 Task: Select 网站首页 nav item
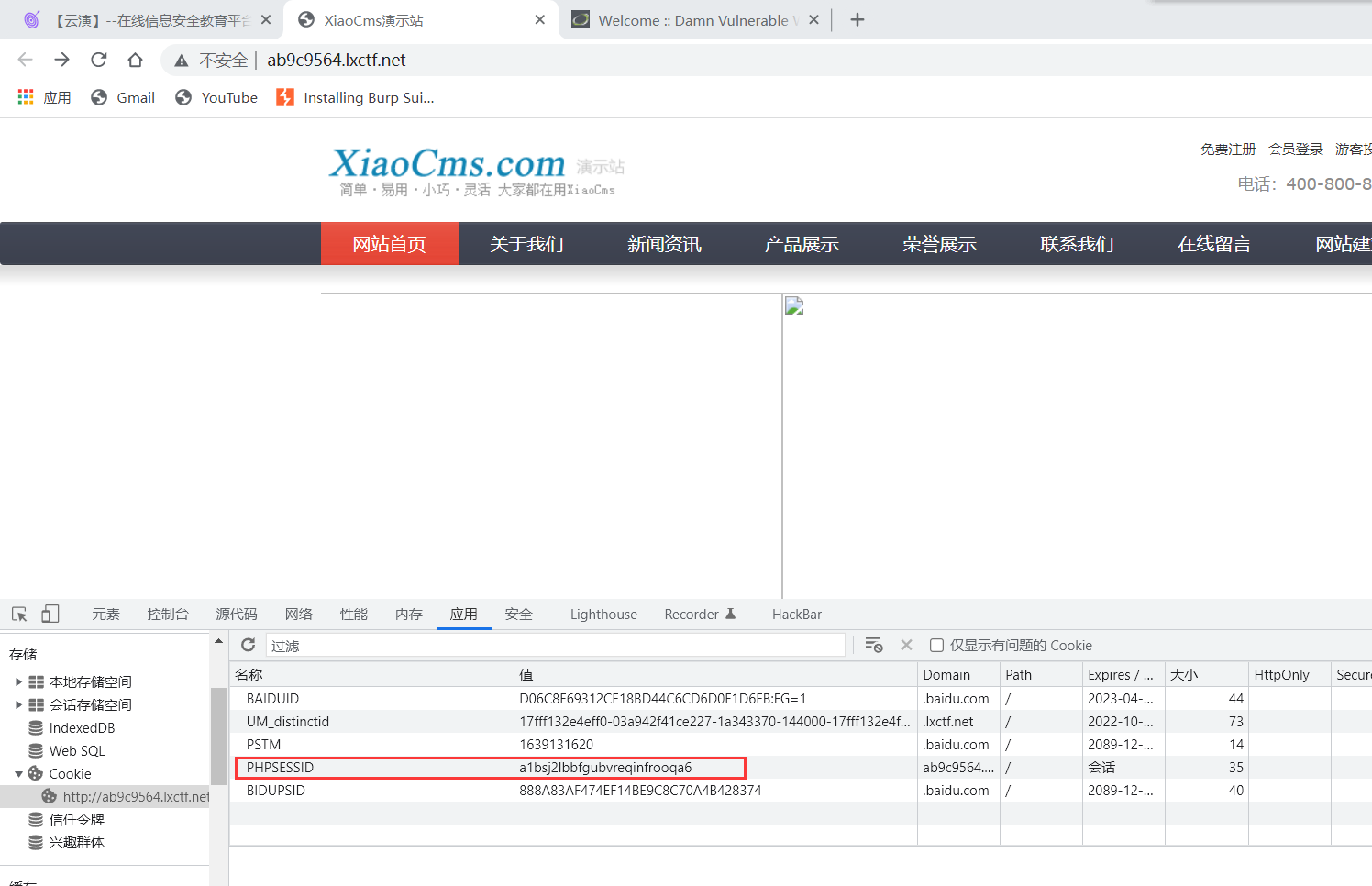pyautogui.click(x=390, y=244)
